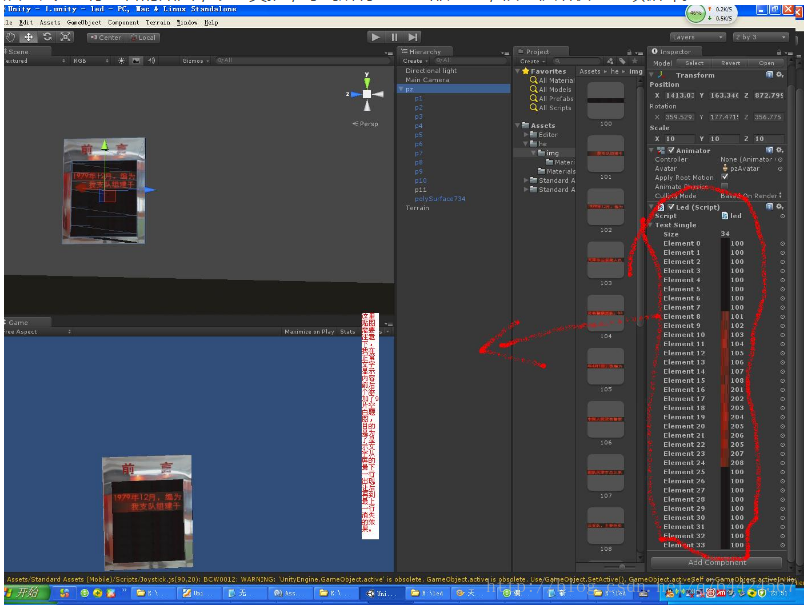807x606 pixels.
Task: Start Play mode with the Play button
Action: click(376, 37)
